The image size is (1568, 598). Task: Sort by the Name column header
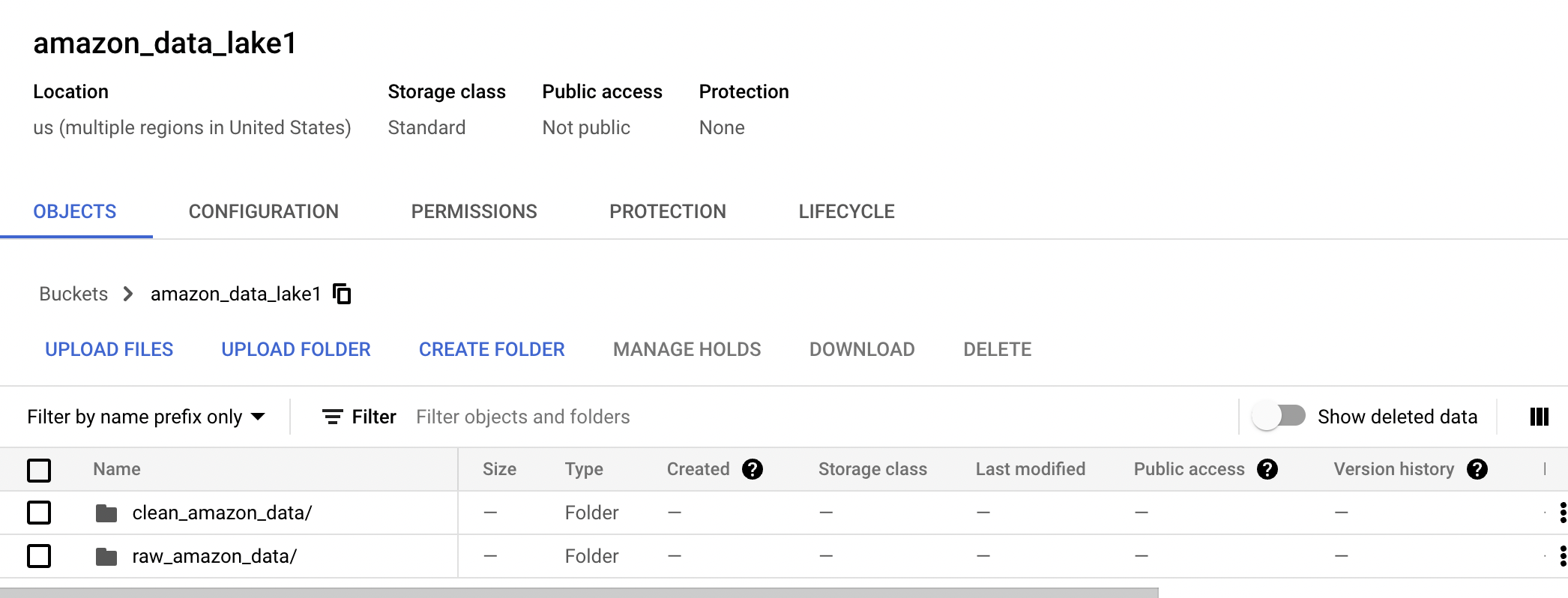[x=117, y=469]
